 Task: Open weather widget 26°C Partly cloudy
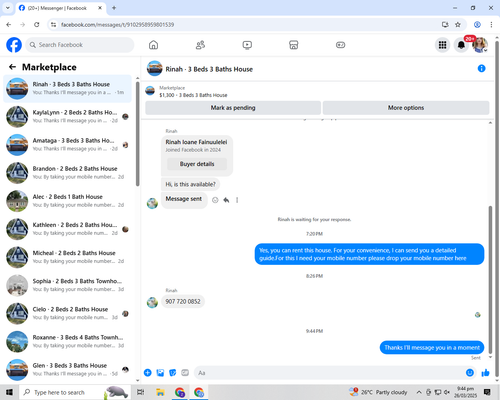[378, 392]
